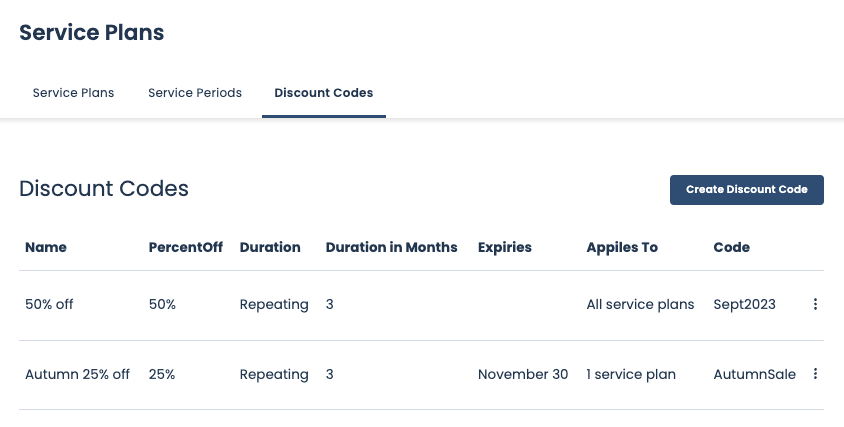844x427 pixels.
Task: Select the 50% off discount name
Action: click(49, 304)
